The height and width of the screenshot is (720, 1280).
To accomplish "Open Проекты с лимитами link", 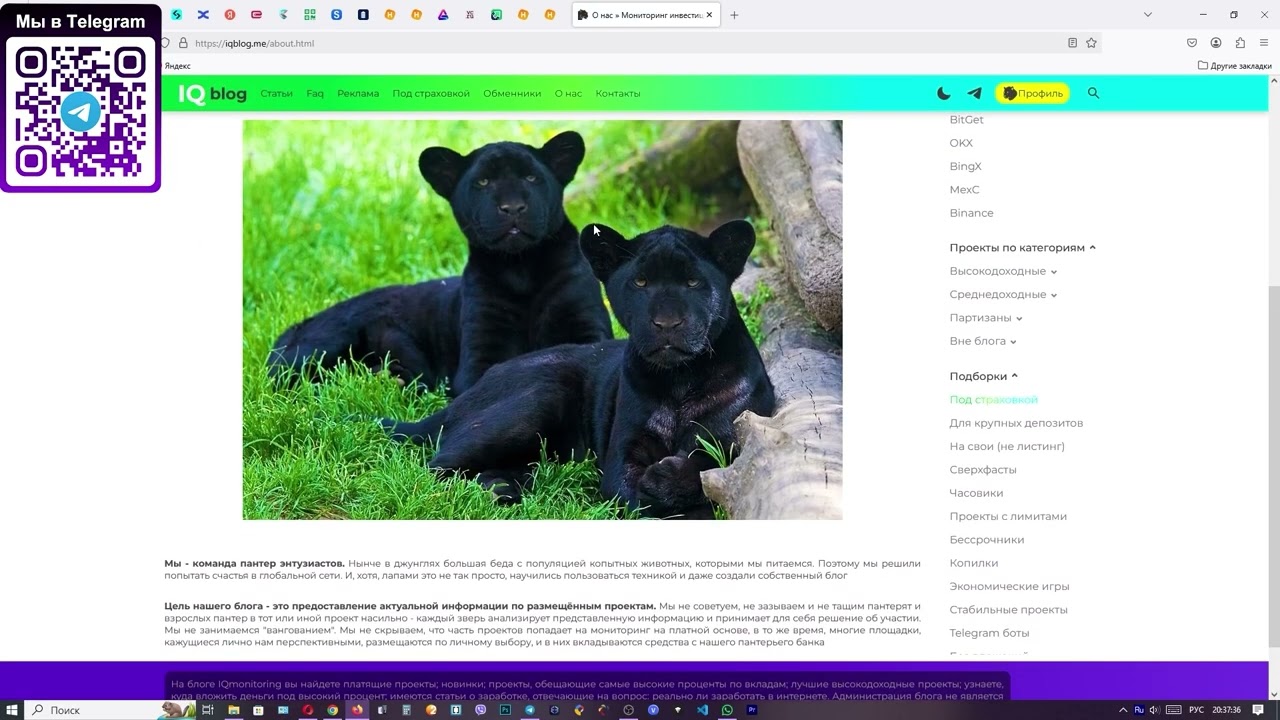I will click(x=1008, y=516).
